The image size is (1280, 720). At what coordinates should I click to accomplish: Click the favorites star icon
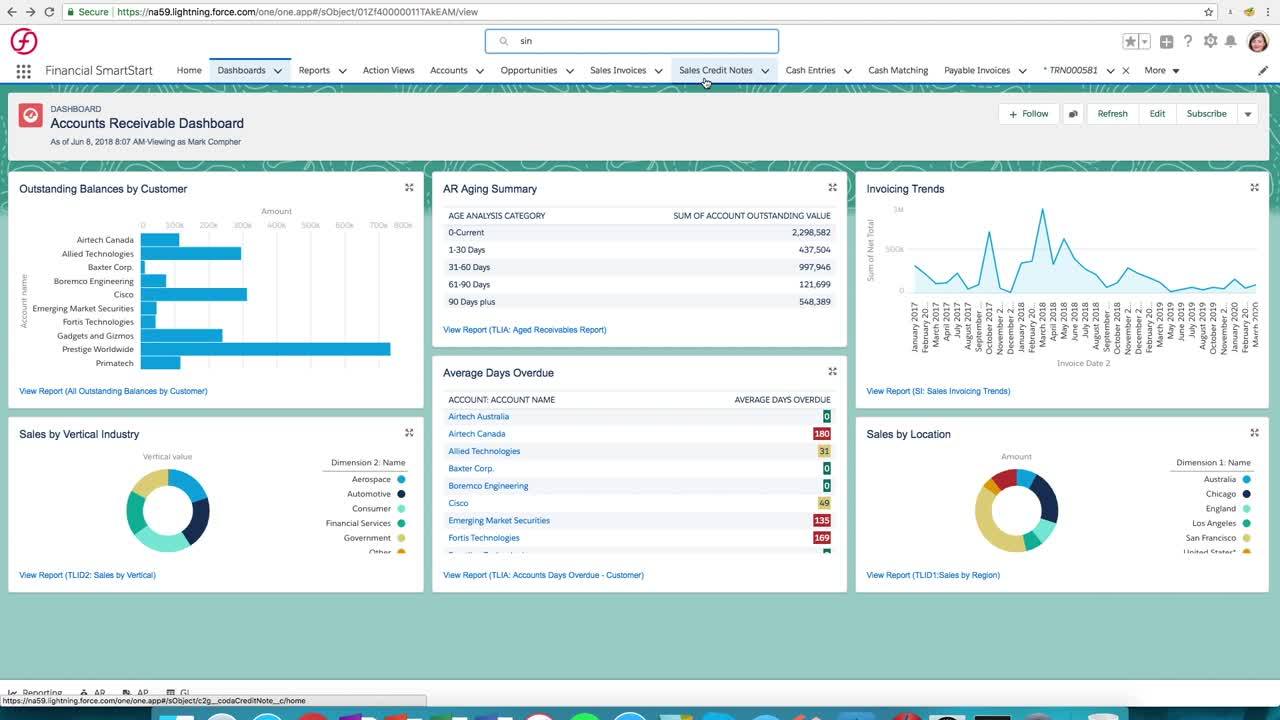tap(1130, 41)
